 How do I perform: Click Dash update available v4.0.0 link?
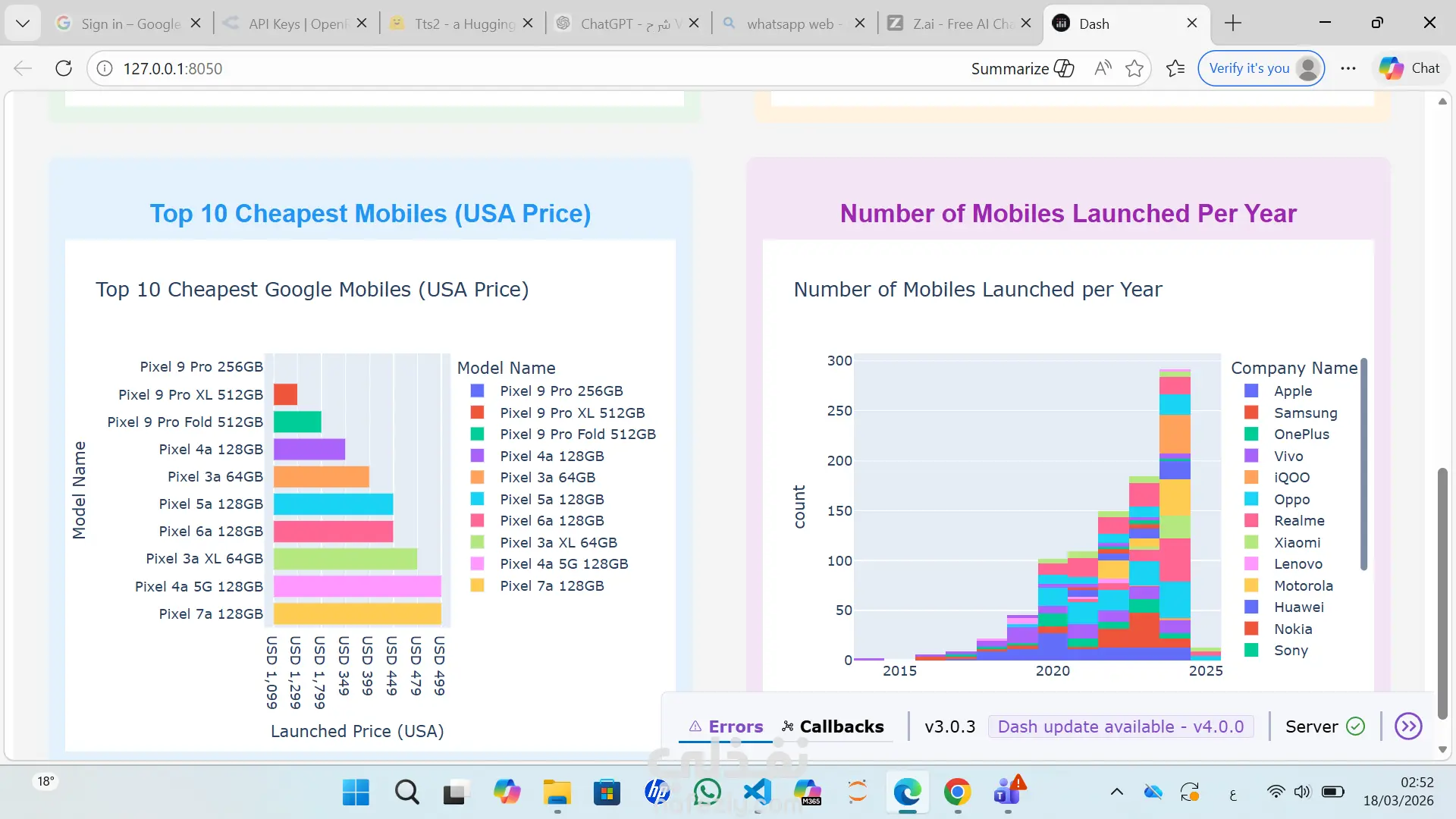[x=1120, y=726]
